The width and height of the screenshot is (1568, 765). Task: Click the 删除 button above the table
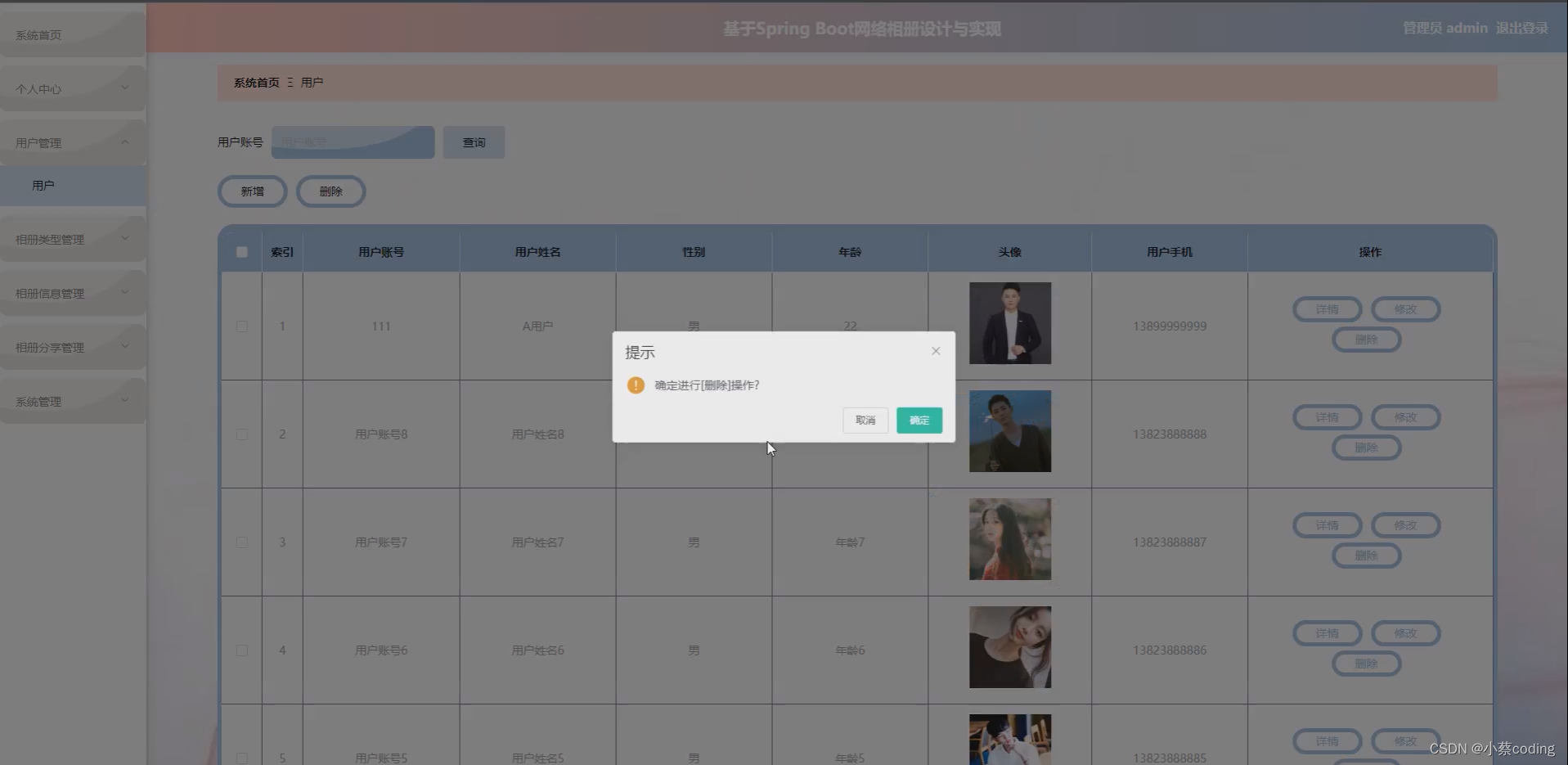pyautogui.click(x=330, y=191)
